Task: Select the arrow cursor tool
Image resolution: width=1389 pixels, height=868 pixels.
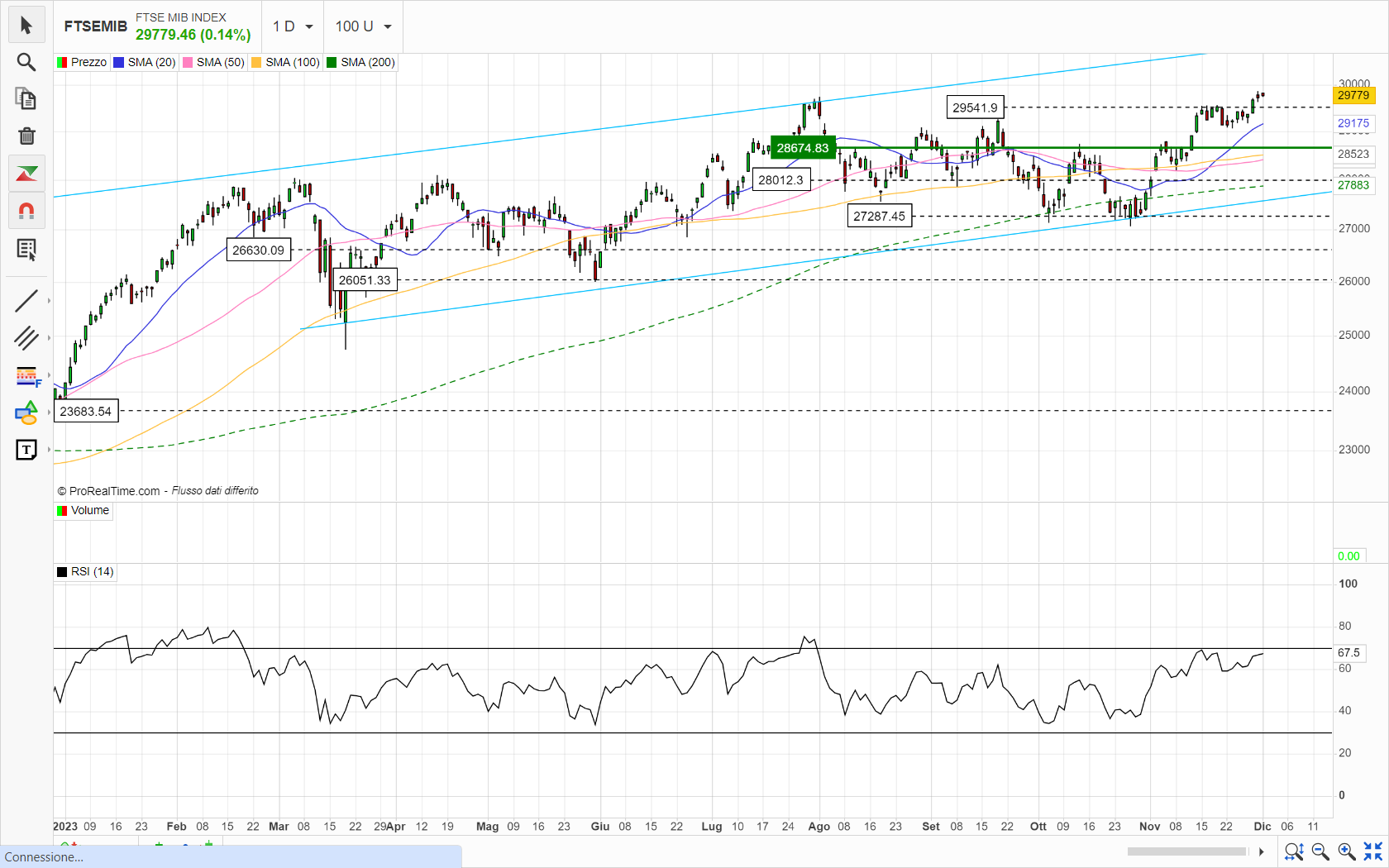Action: (x=26, y=26)
